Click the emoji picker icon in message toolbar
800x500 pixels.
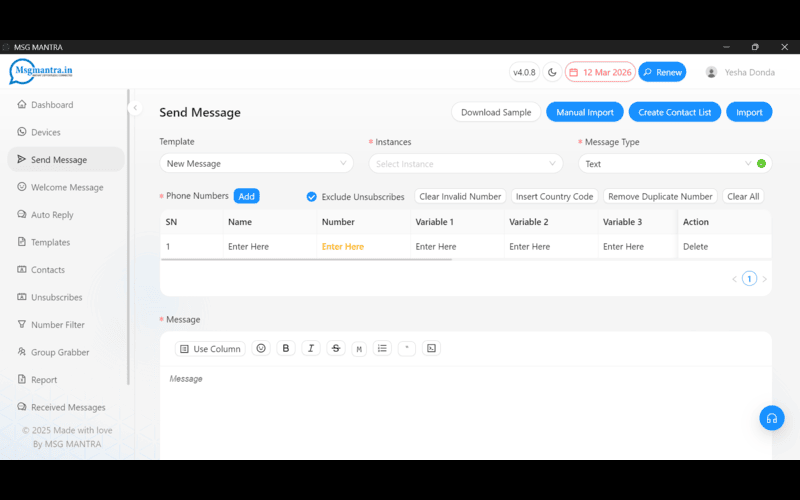coord(261,348)
